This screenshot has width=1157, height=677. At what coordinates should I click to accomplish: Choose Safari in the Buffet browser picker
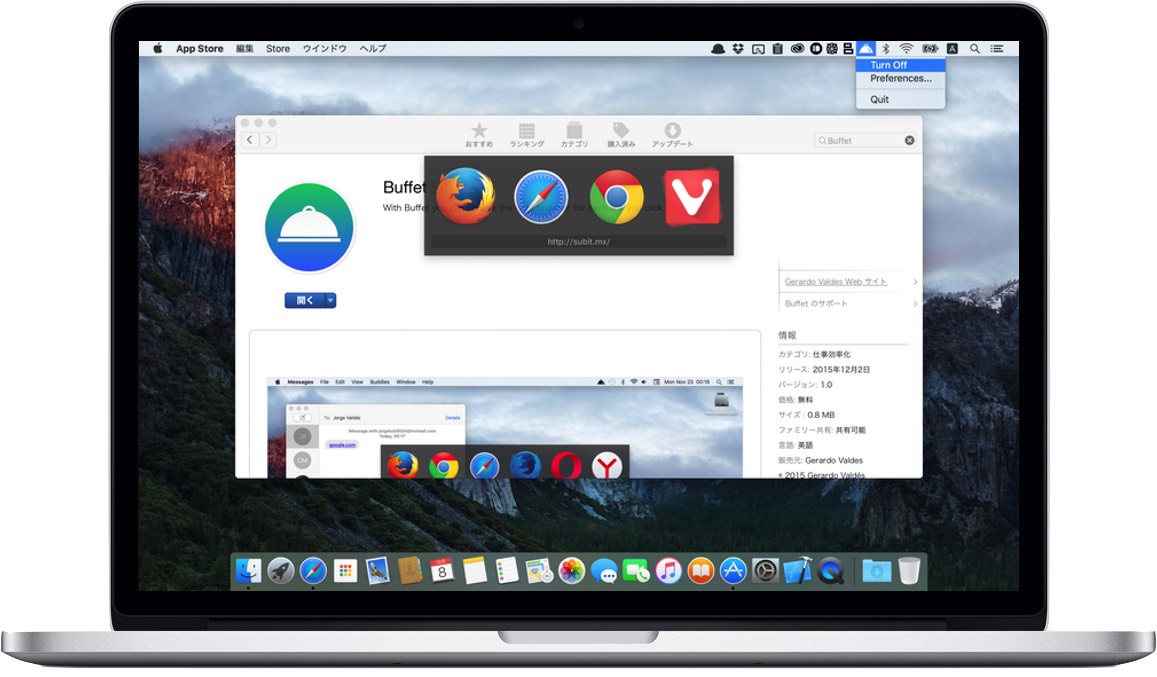pyautogui.click(x=542, y=196)
